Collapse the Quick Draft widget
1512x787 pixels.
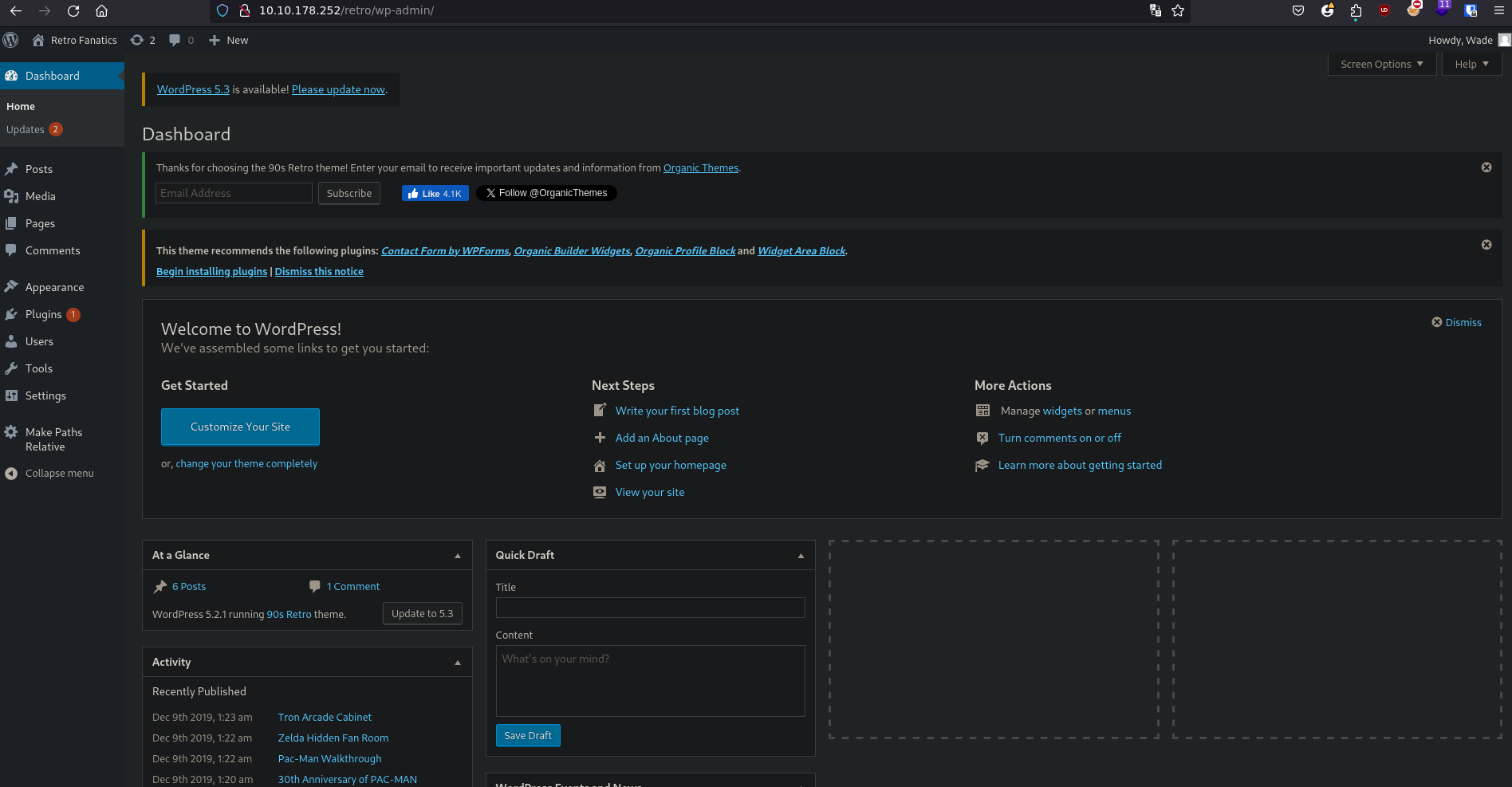[x=801, y=556]
